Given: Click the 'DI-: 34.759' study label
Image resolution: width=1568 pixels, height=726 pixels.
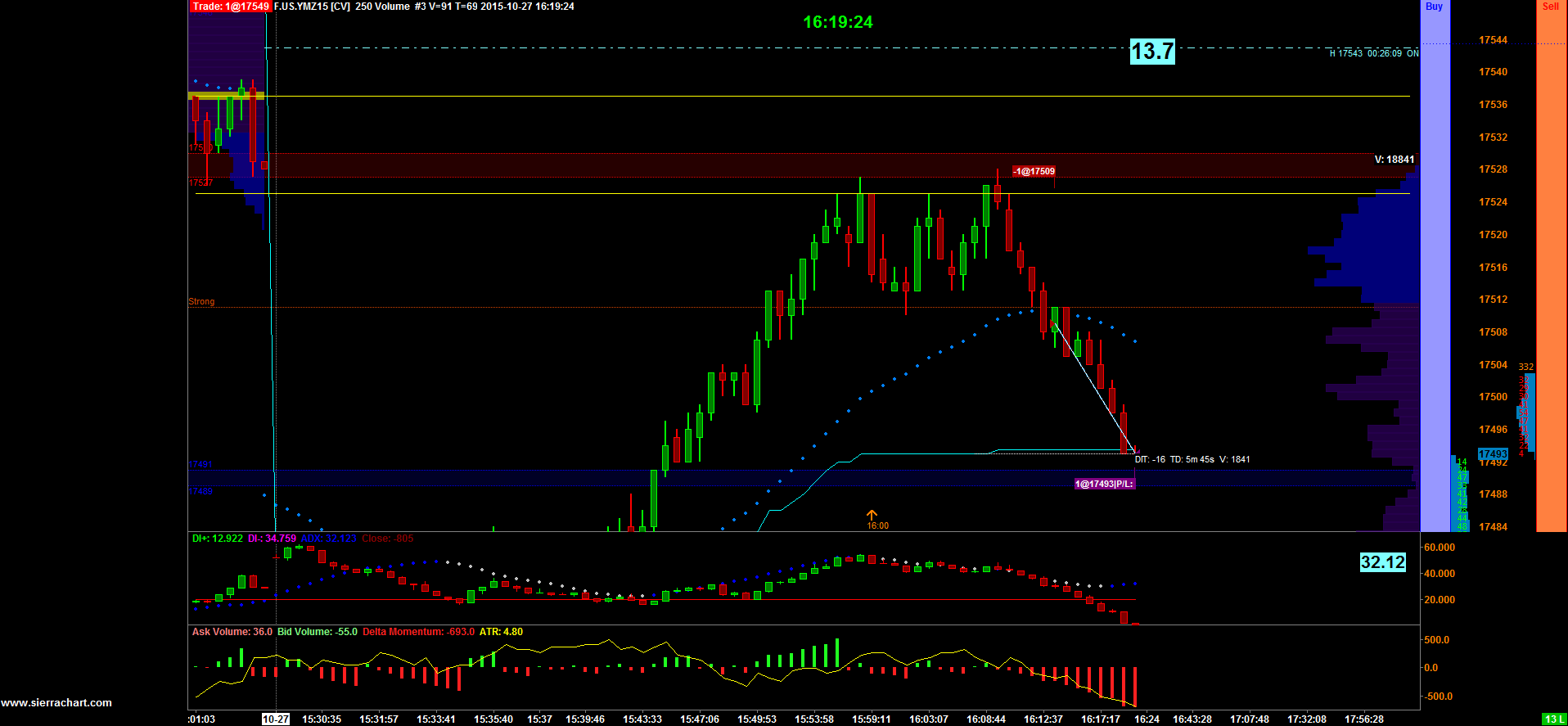Looking at the screenshot, I should point(272,539).
